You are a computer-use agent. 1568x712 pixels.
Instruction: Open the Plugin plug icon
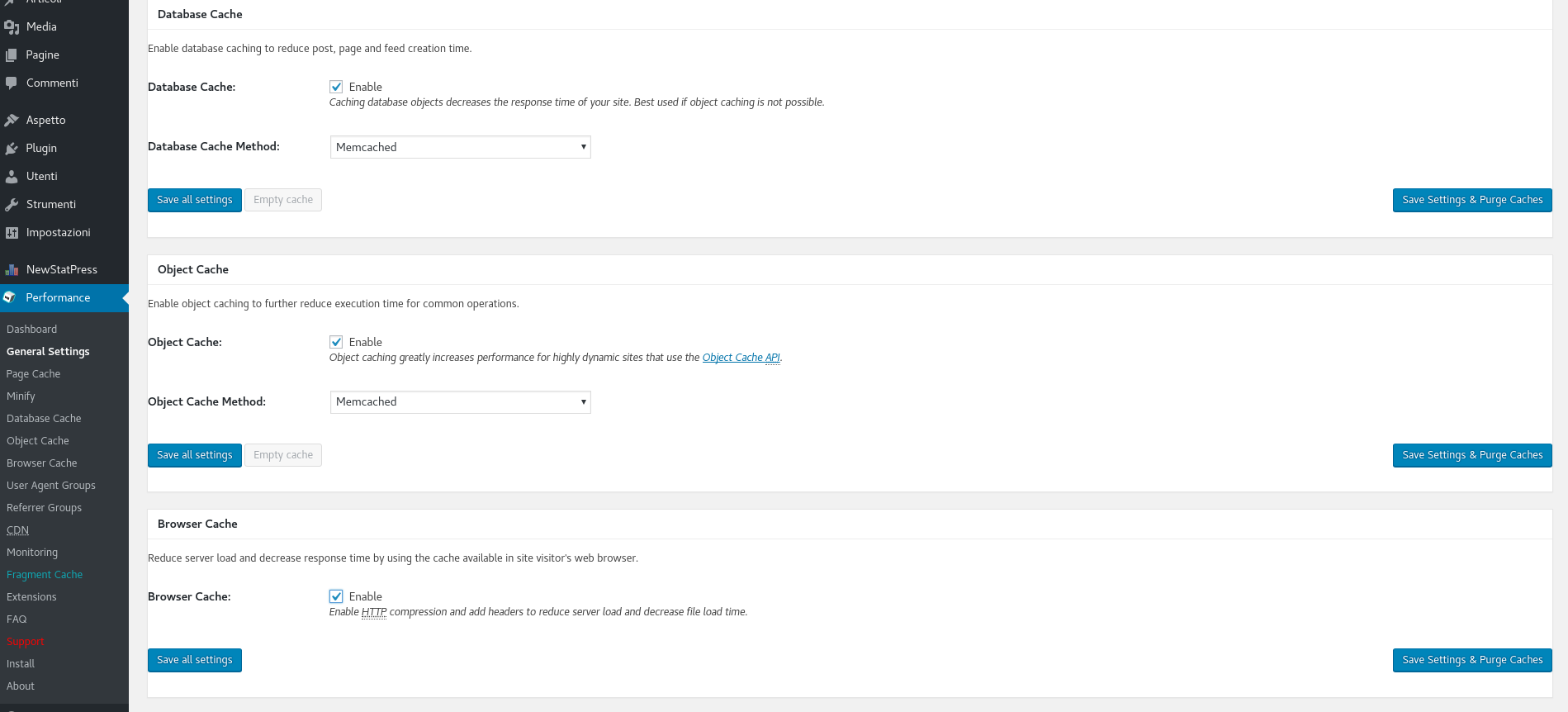[x=12, y=149]
